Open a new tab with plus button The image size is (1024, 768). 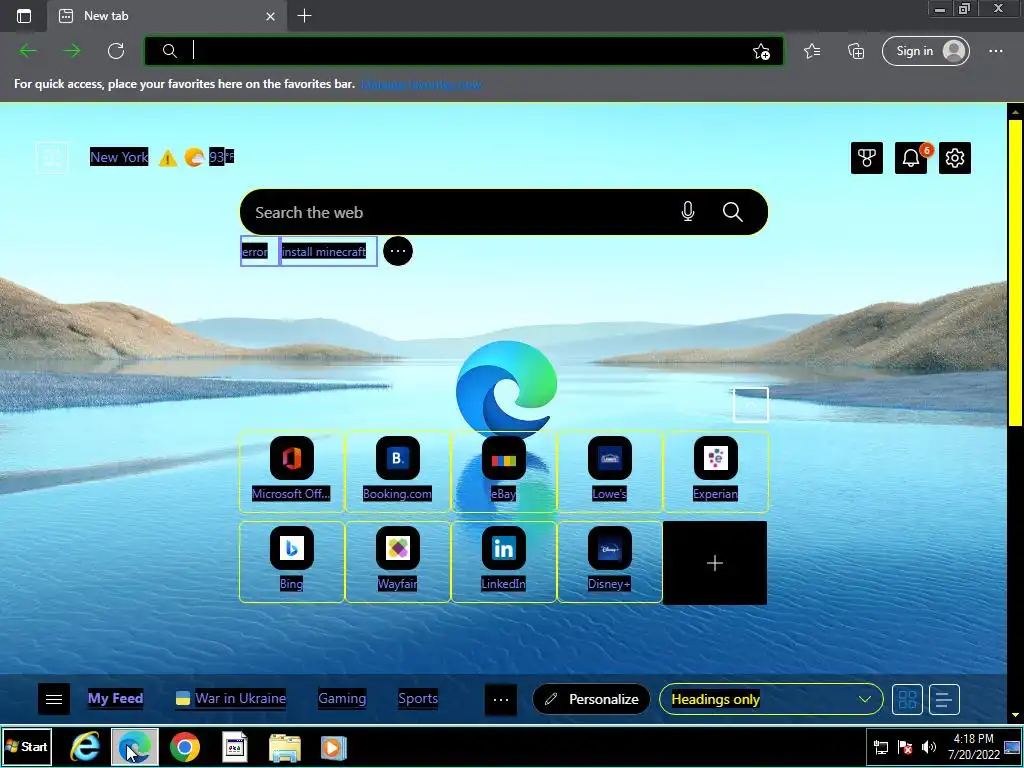[x=304, y=16]
